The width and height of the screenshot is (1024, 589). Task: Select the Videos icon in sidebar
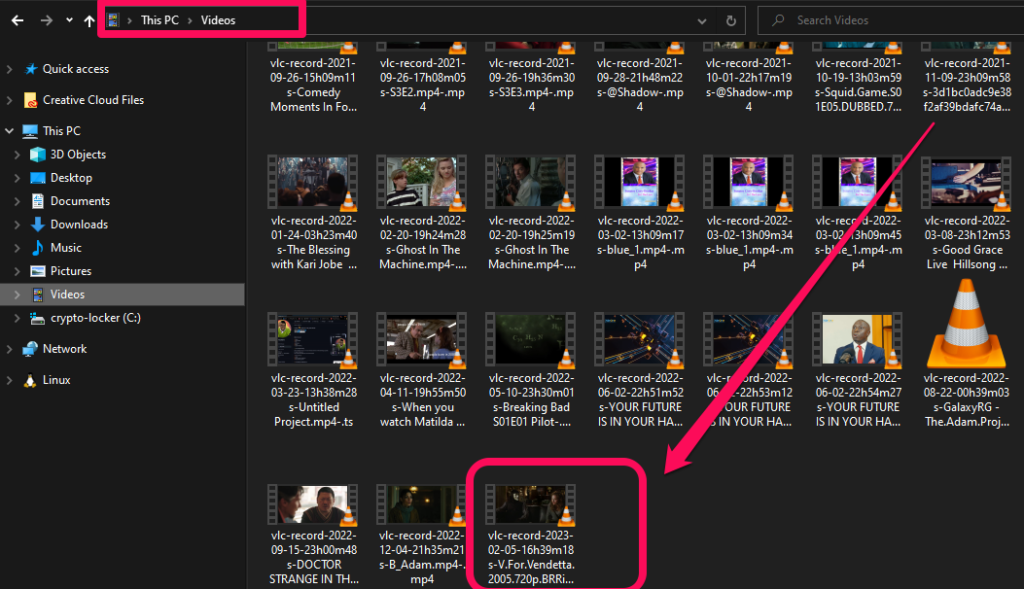38,294
